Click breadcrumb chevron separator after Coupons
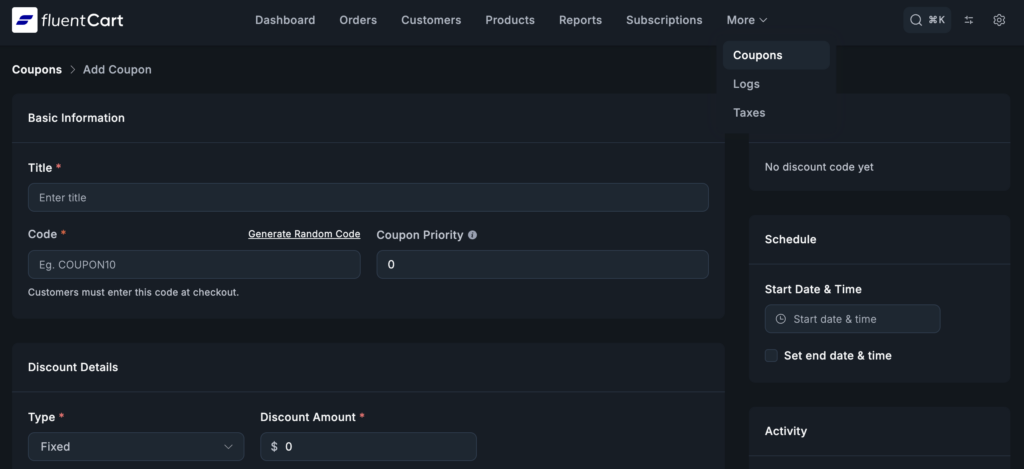This screenshot has width=1024, height=469. 72,70
